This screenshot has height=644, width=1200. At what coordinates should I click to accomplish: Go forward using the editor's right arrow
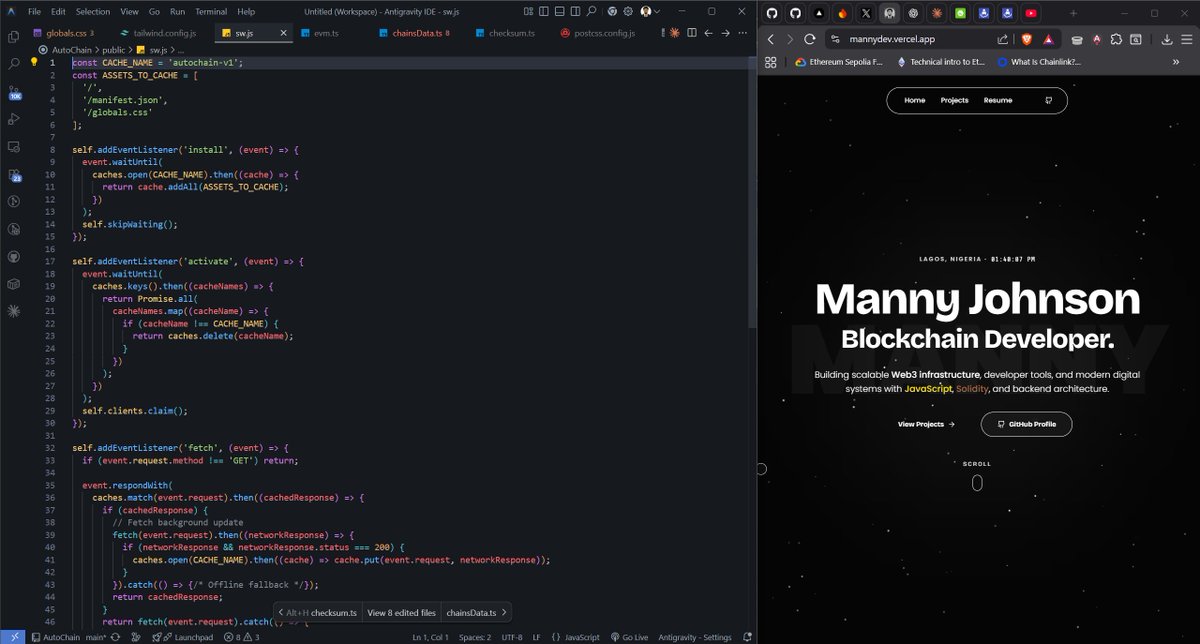click(x=725, y=33)
